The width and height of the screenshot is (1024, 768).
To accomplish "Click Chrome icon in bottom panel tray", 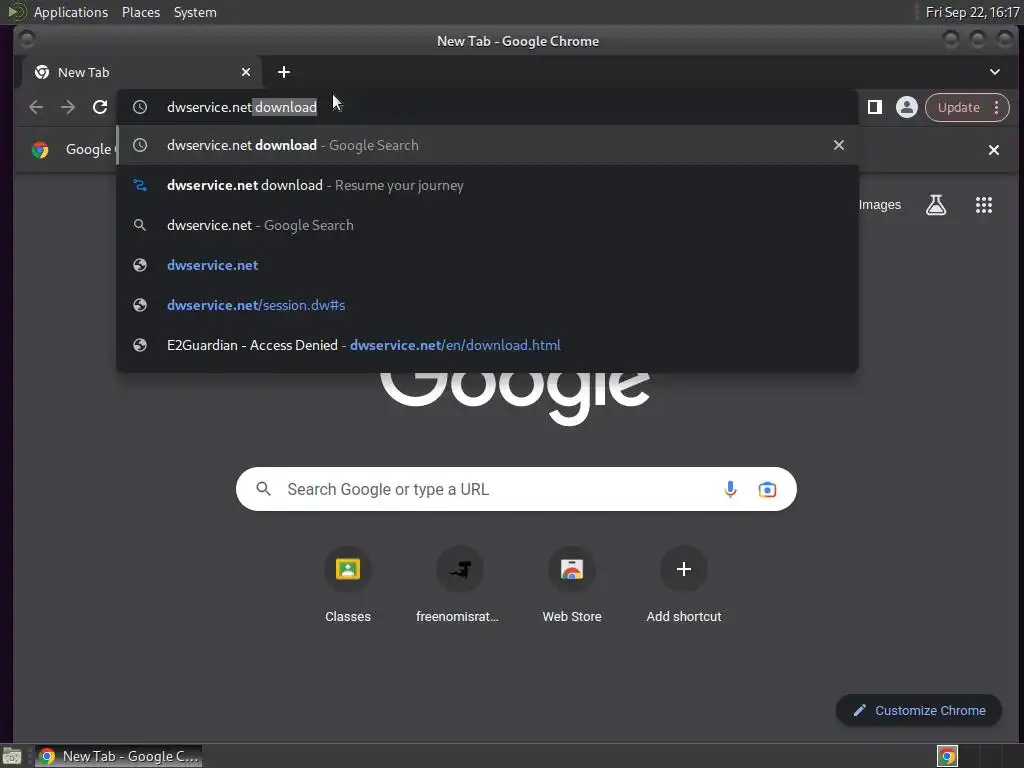I will [x=947, y=756].
